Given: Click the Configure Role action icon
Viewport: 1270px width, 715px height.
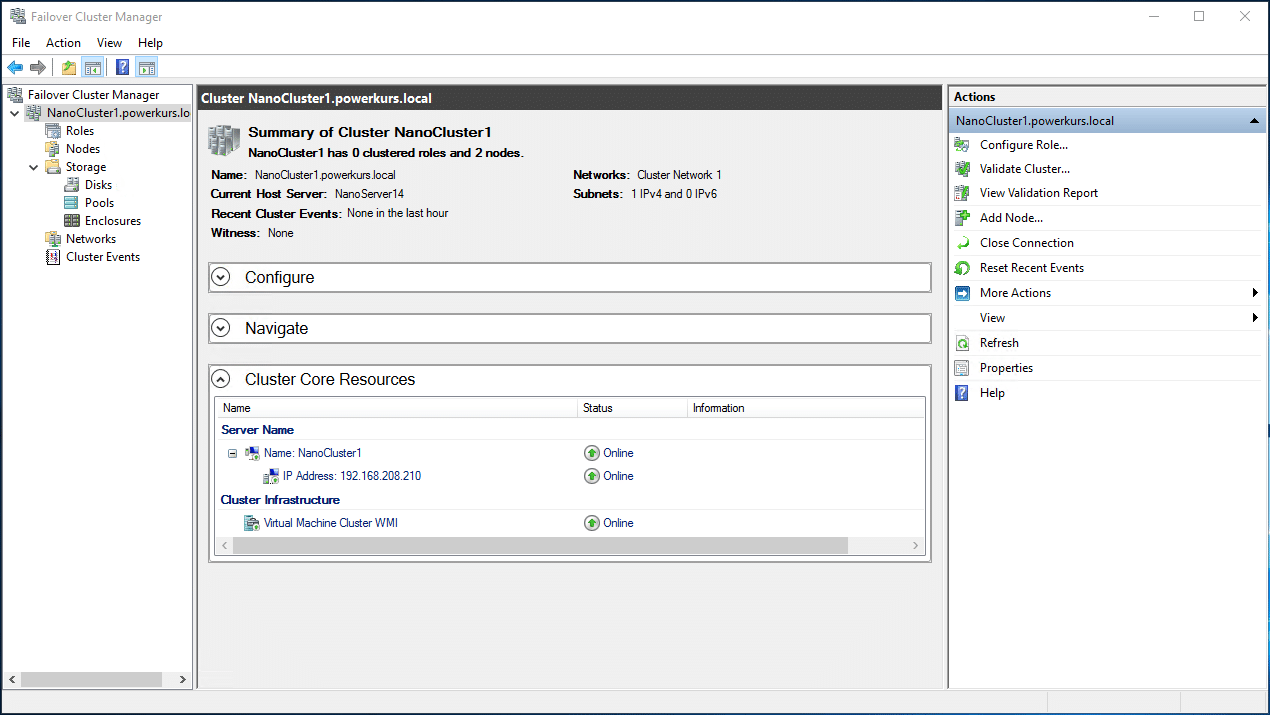Looking at the screenshot, I should tap(962, 145).
